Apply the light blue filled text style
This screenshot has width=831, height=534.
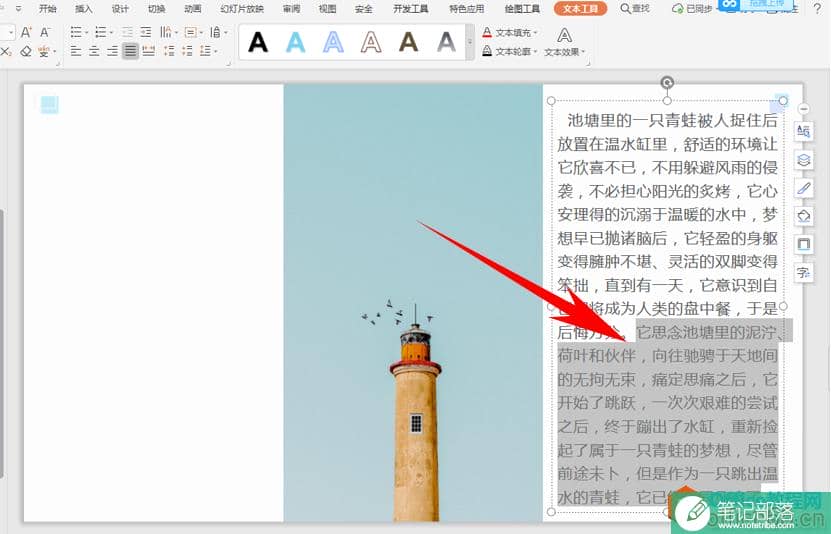[x=296, y=42]
